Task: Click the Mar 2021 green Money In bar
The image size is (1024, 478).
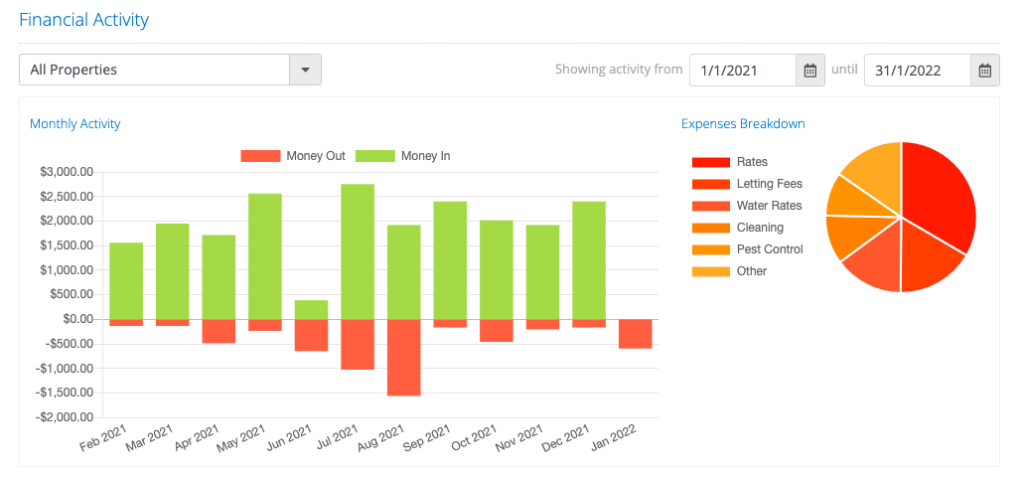Action: tap(172, 272)
